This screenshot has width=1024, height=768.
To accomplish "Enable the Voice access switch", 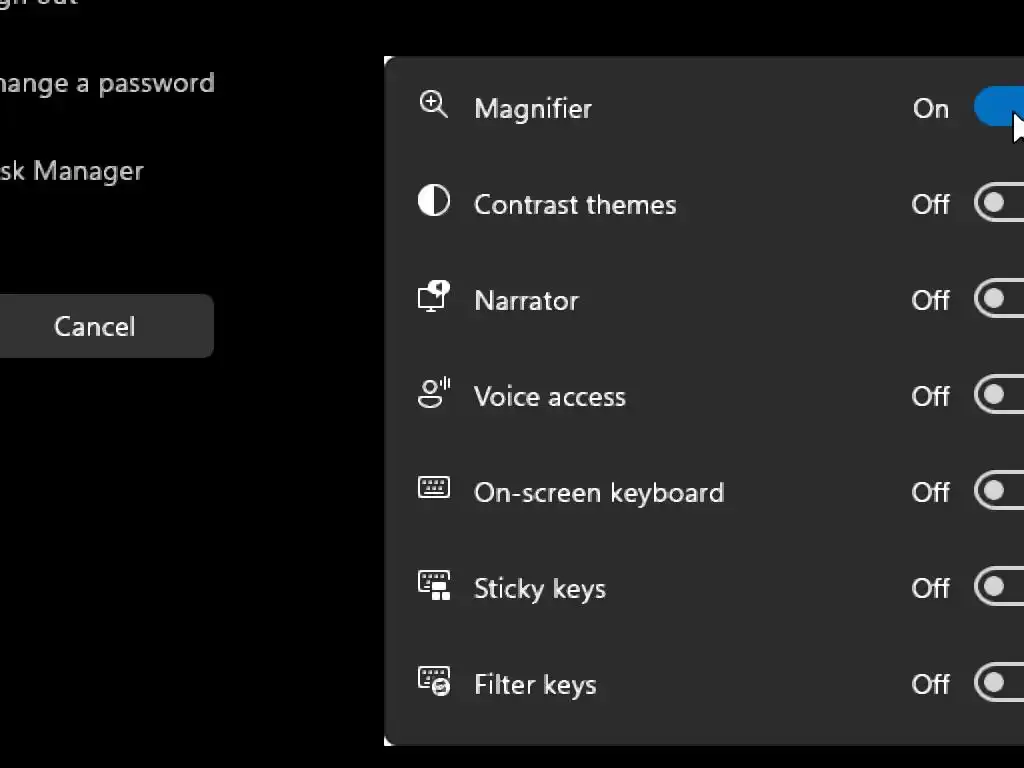I will [x=999, y=395].
